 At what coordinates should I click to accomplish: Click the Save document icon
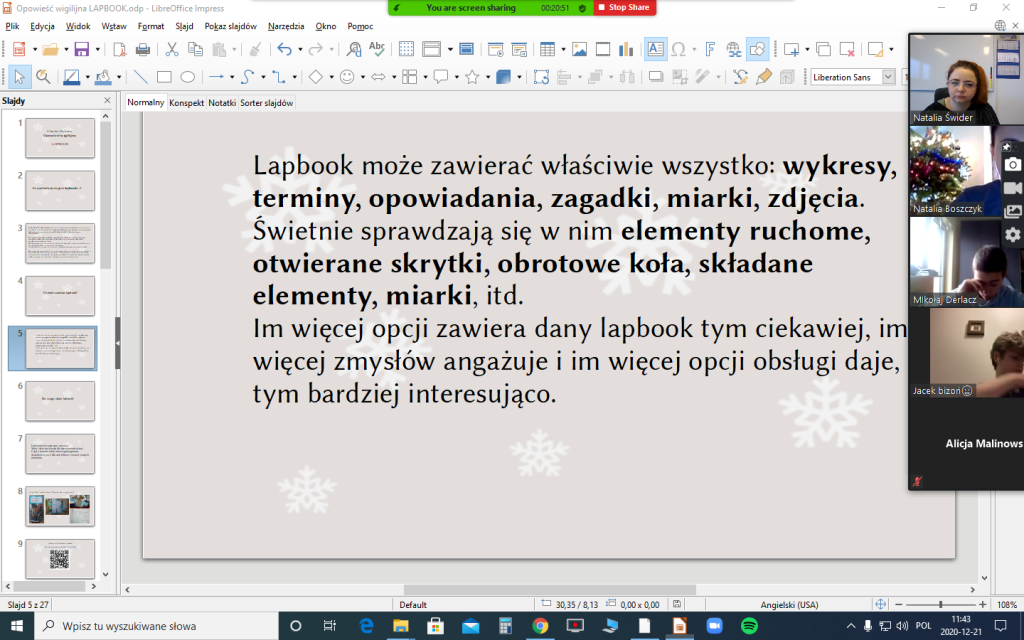(81, 49)
